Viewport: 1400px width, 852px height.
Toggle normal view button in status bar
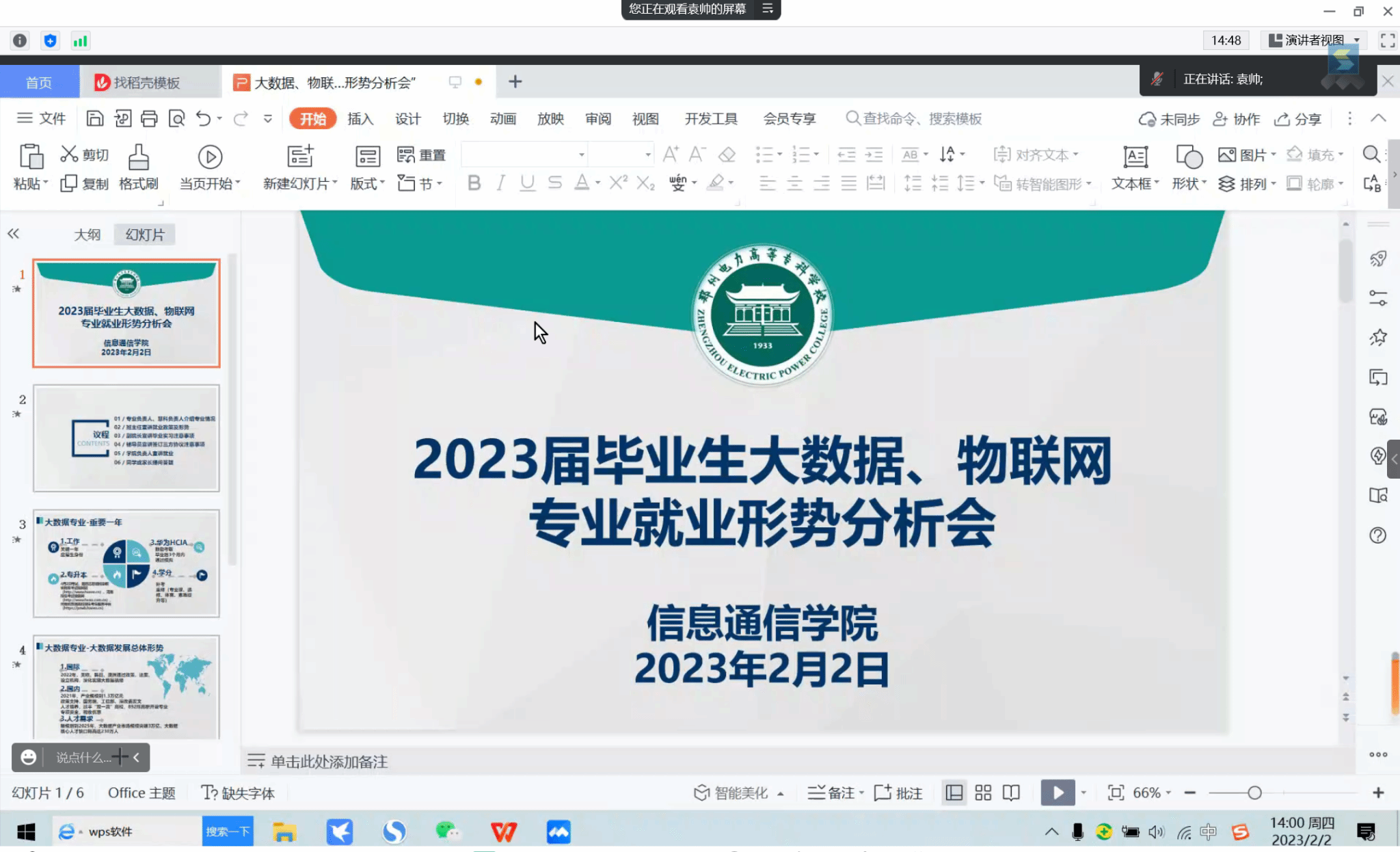[954, 793]
